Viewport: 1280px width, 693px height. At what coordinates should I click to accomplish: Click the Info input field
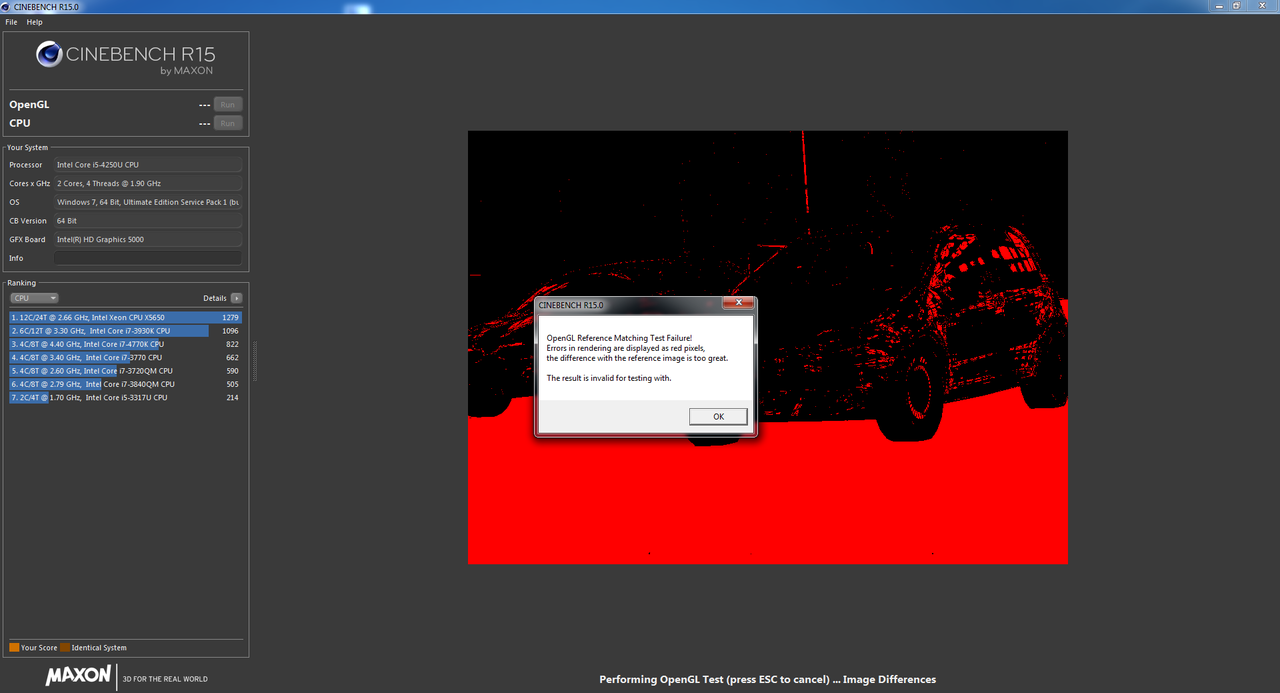coord(148,258)
